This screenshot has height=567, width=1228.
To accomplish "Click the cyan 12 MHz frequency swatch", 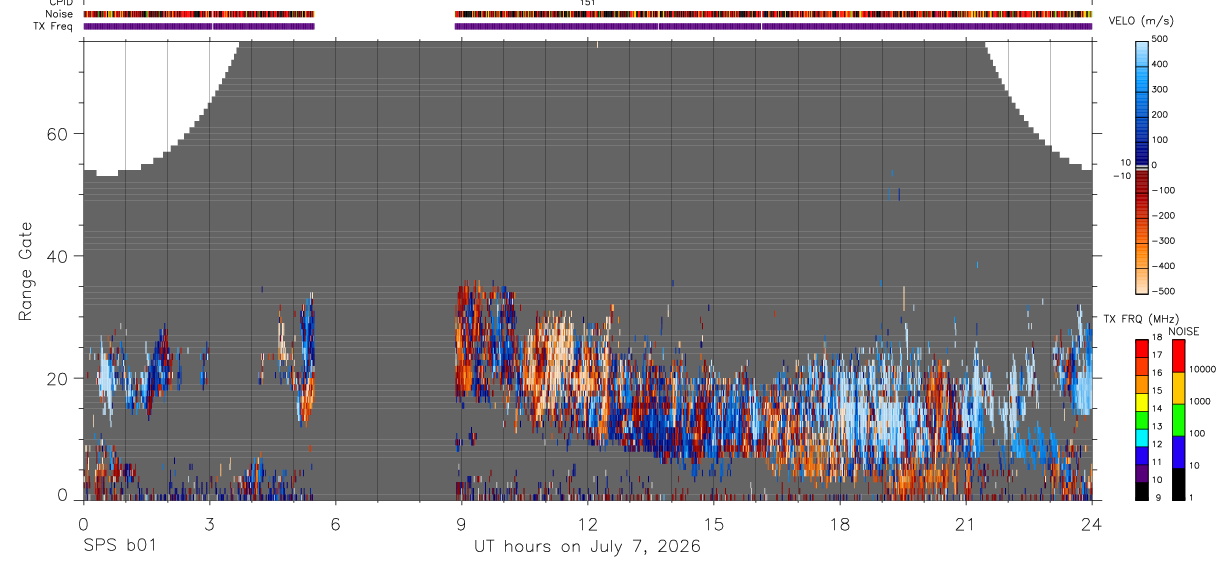I will [x=1142, y=438].
